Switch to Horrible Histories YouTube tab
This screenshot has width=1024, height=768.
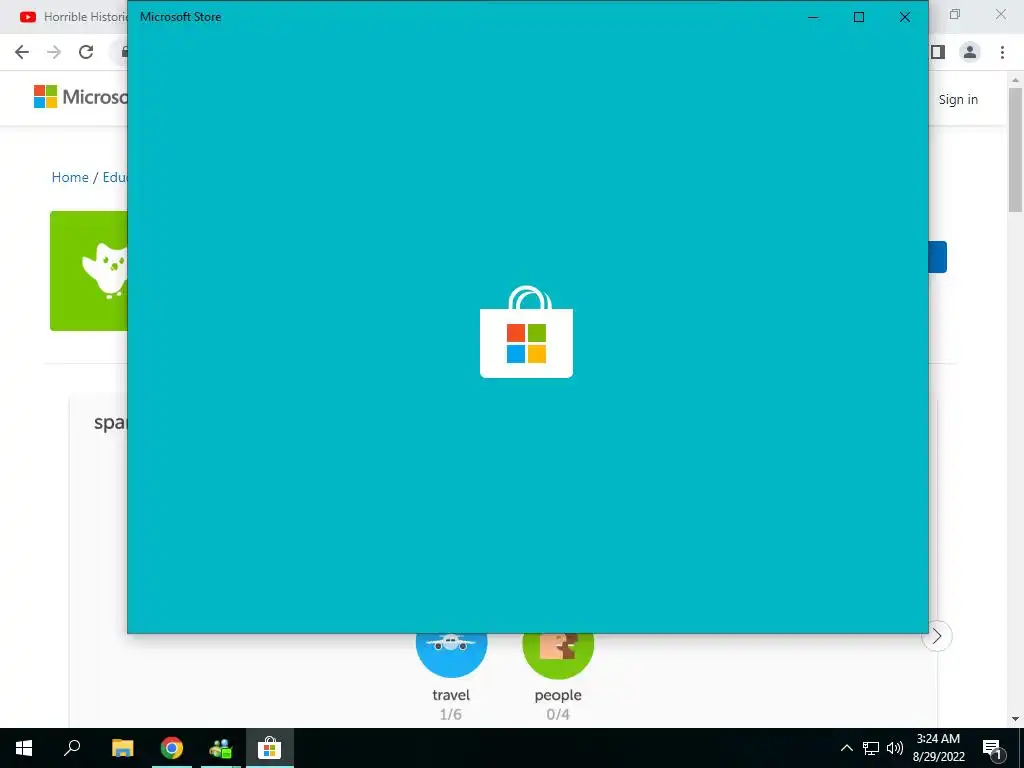73,16
